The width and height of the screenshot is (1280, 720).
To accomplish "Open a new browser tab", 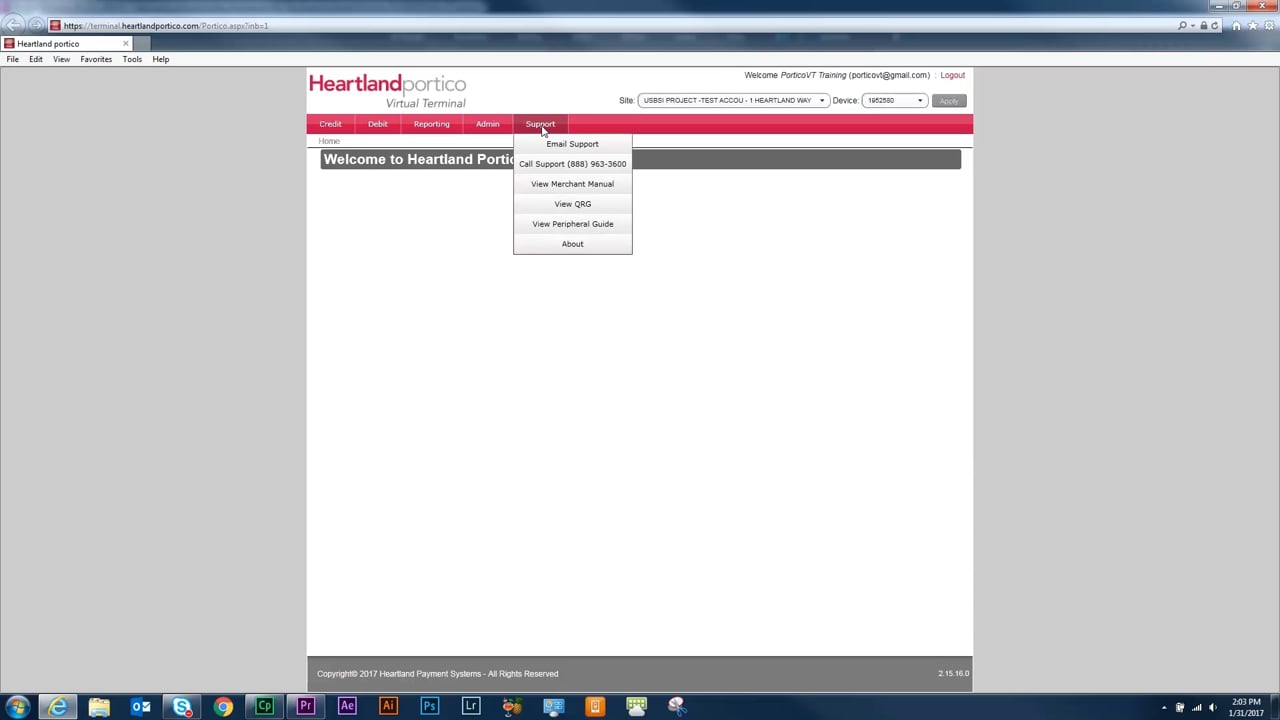I will [x=142, y=43].
